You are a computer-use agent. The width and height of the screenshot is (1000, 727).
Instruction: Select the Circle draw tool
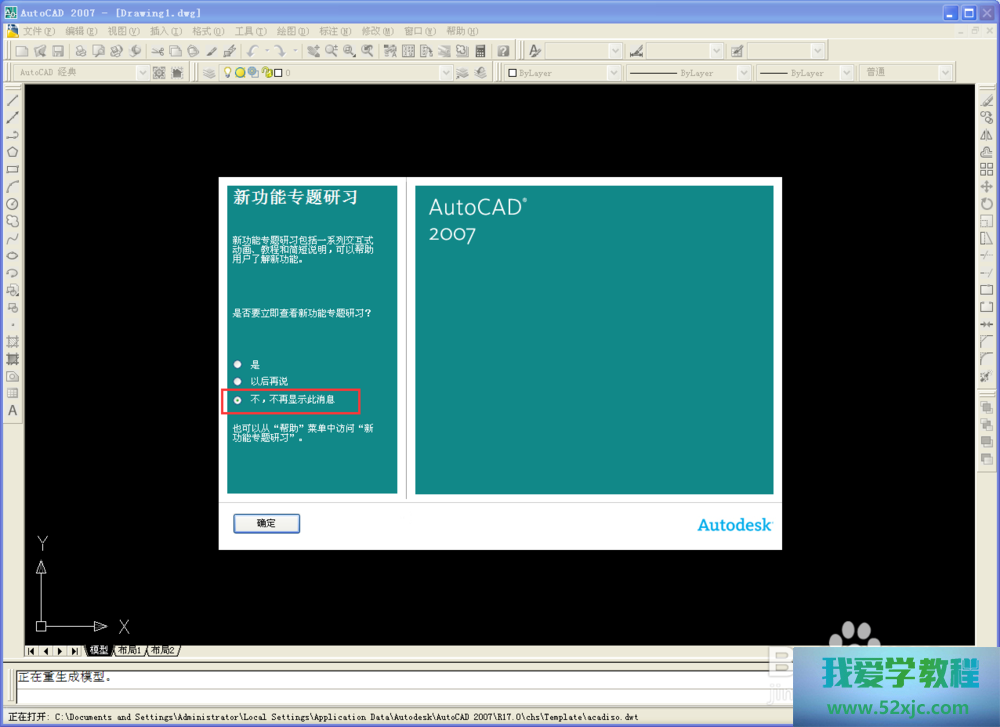point(12,204)
